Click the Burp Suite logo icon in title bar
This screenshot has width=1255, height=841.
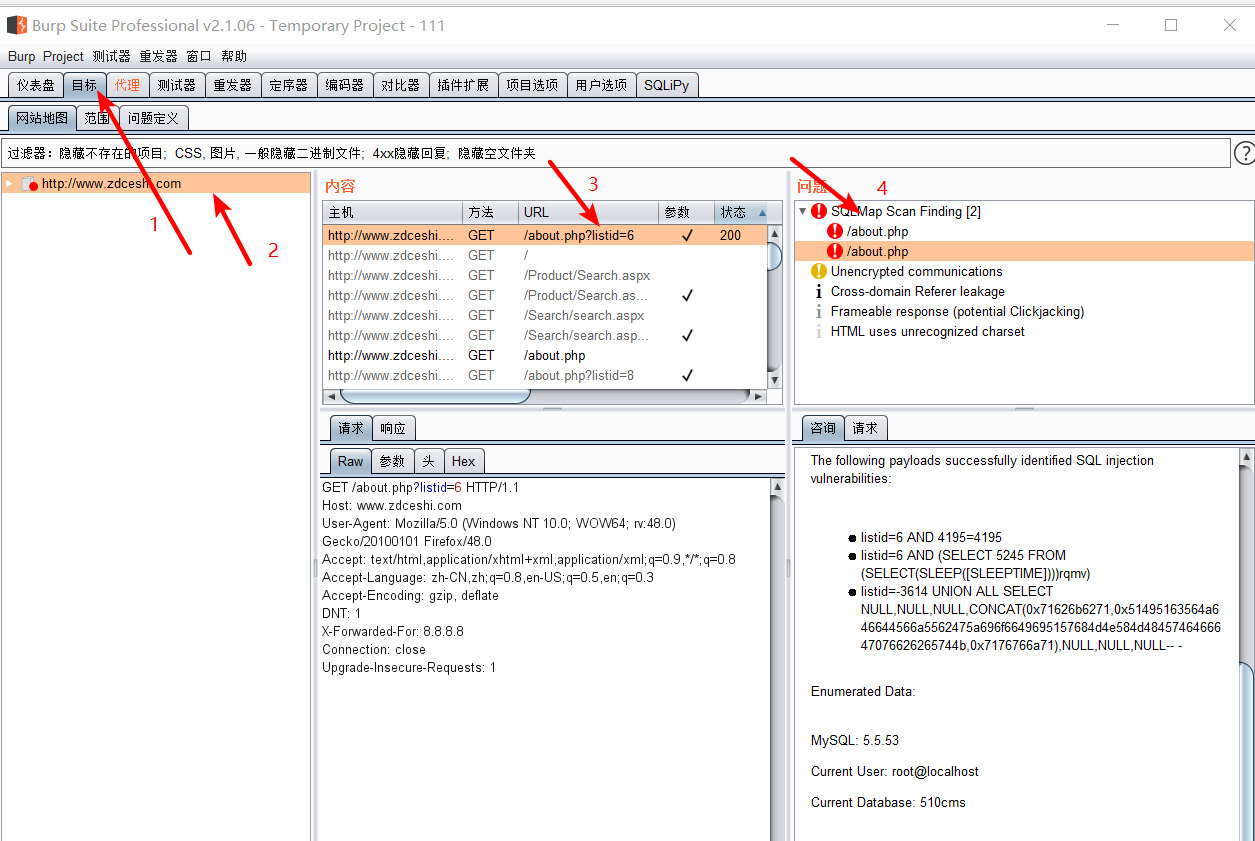pos(17,25)
